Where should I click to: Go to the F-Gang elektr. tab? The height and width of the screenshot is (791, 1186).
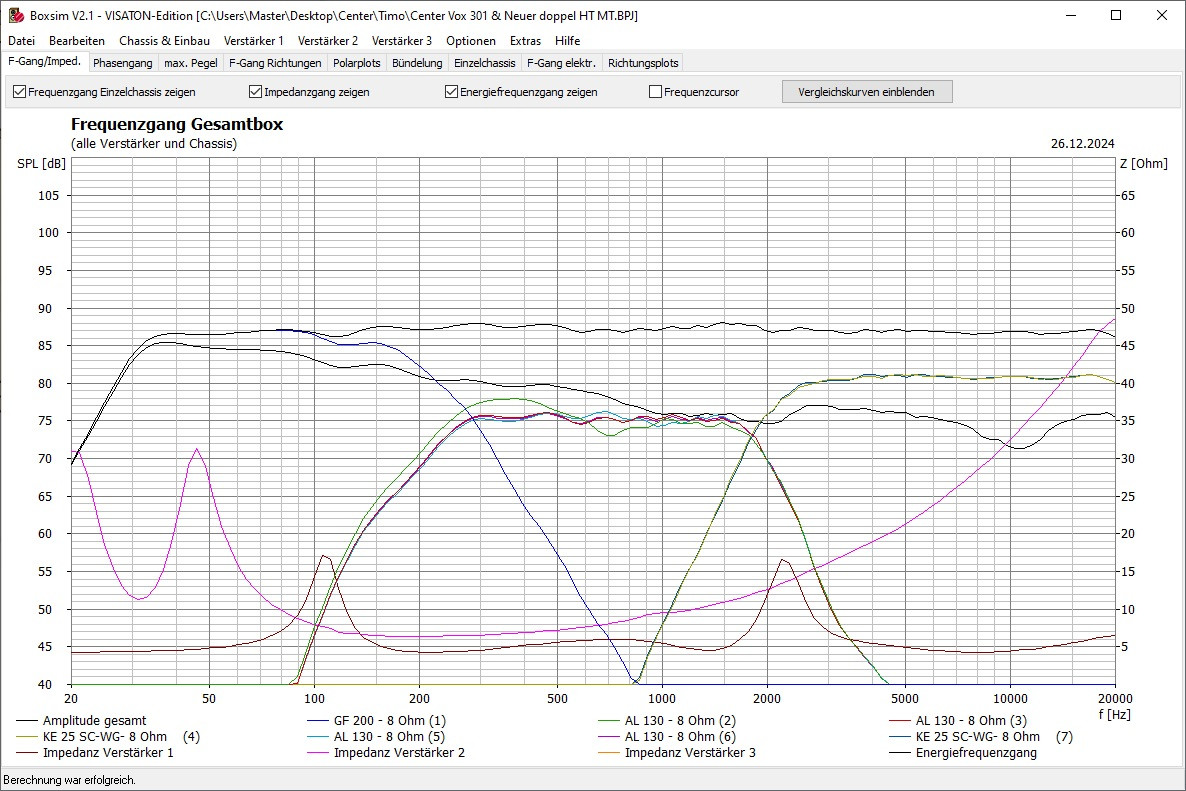click(561, 63)
